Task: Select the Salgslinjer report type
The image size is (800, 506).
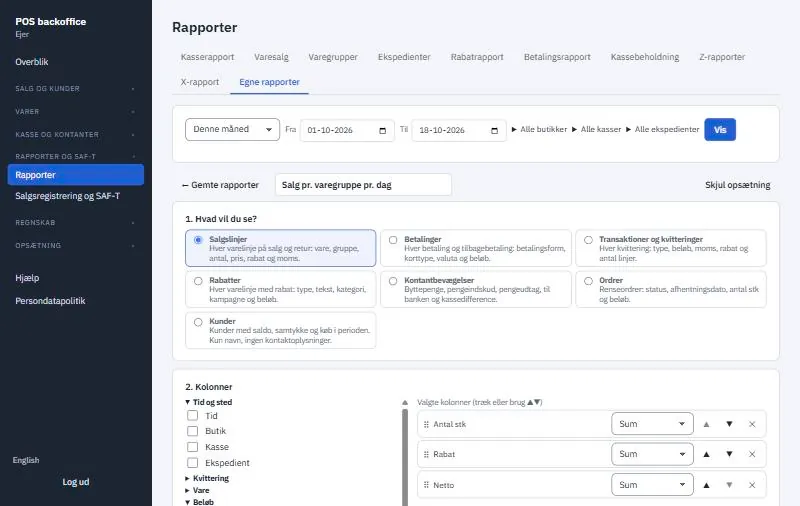Action: pos(281,248)
